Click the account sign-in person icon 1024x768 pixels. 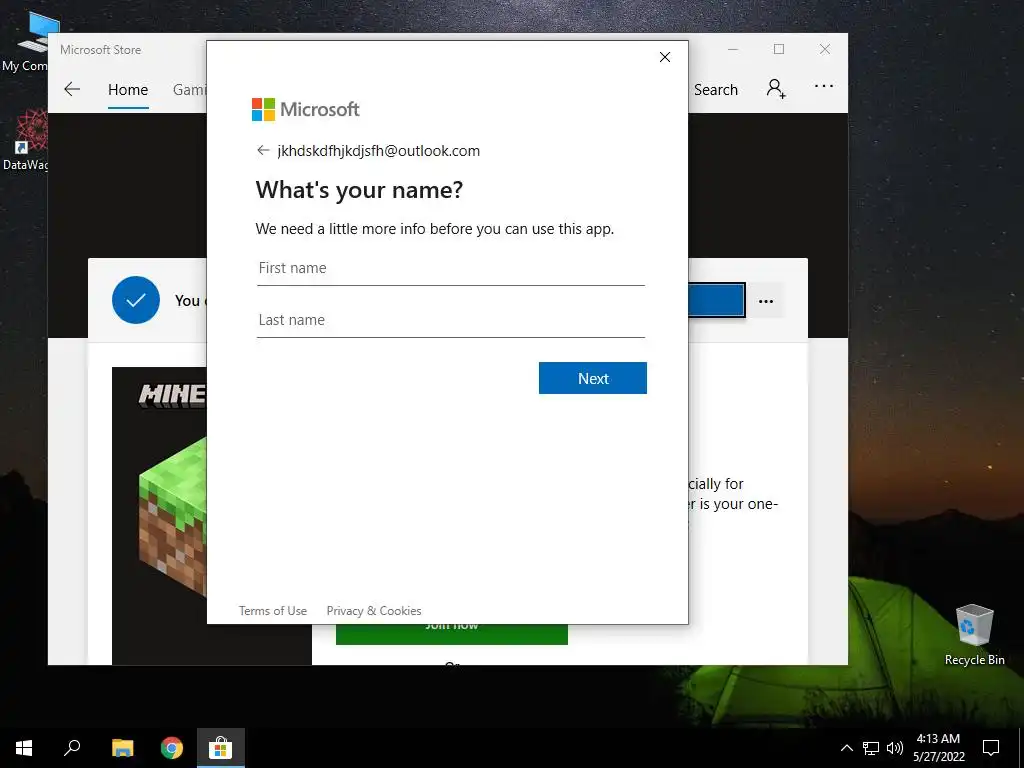pyautogui.click(x=776, y=88)
